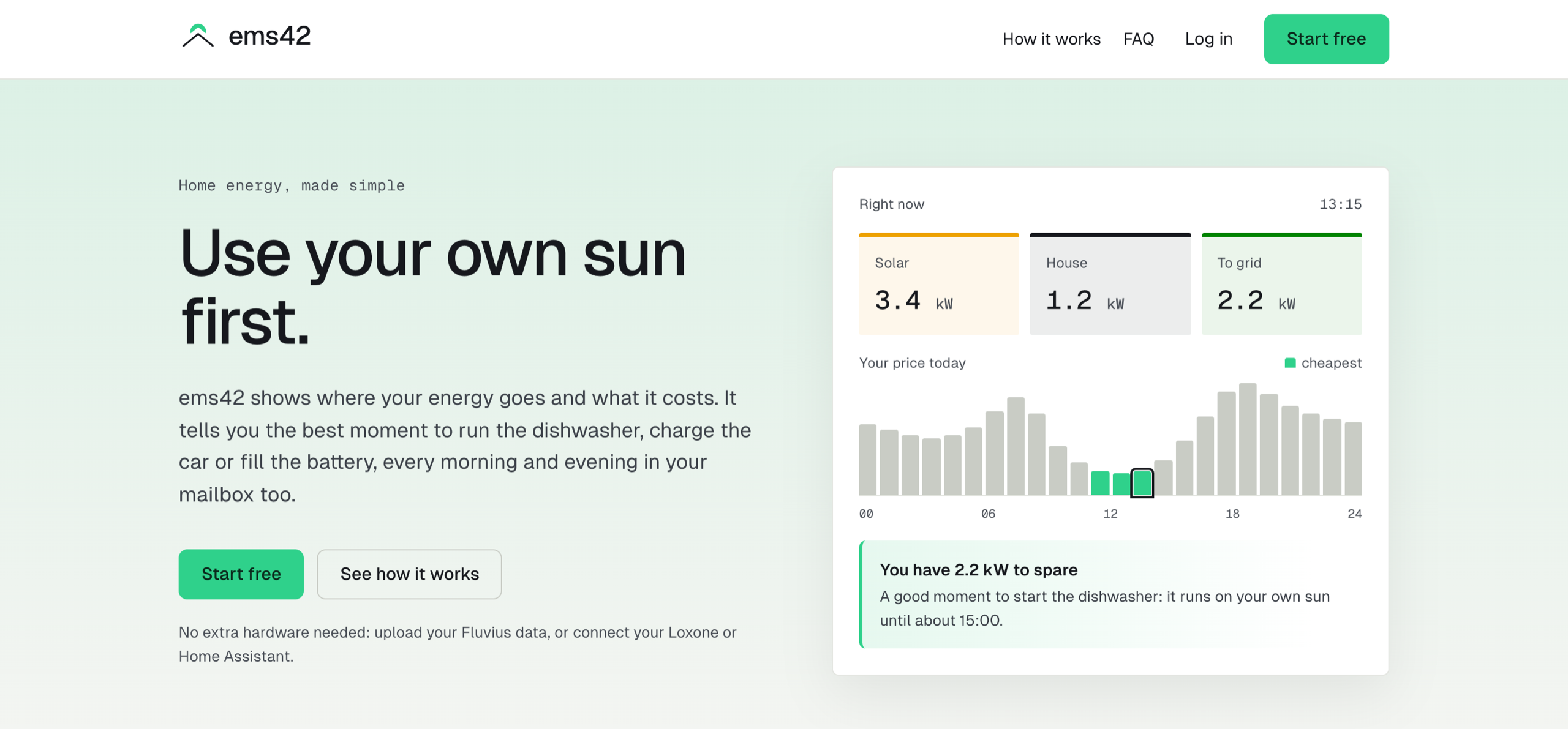Image resolution: width=1568 pixels, height=729 pixels.
Task: Click the outlined current-hour green price bar
Action: [1142, 483]
